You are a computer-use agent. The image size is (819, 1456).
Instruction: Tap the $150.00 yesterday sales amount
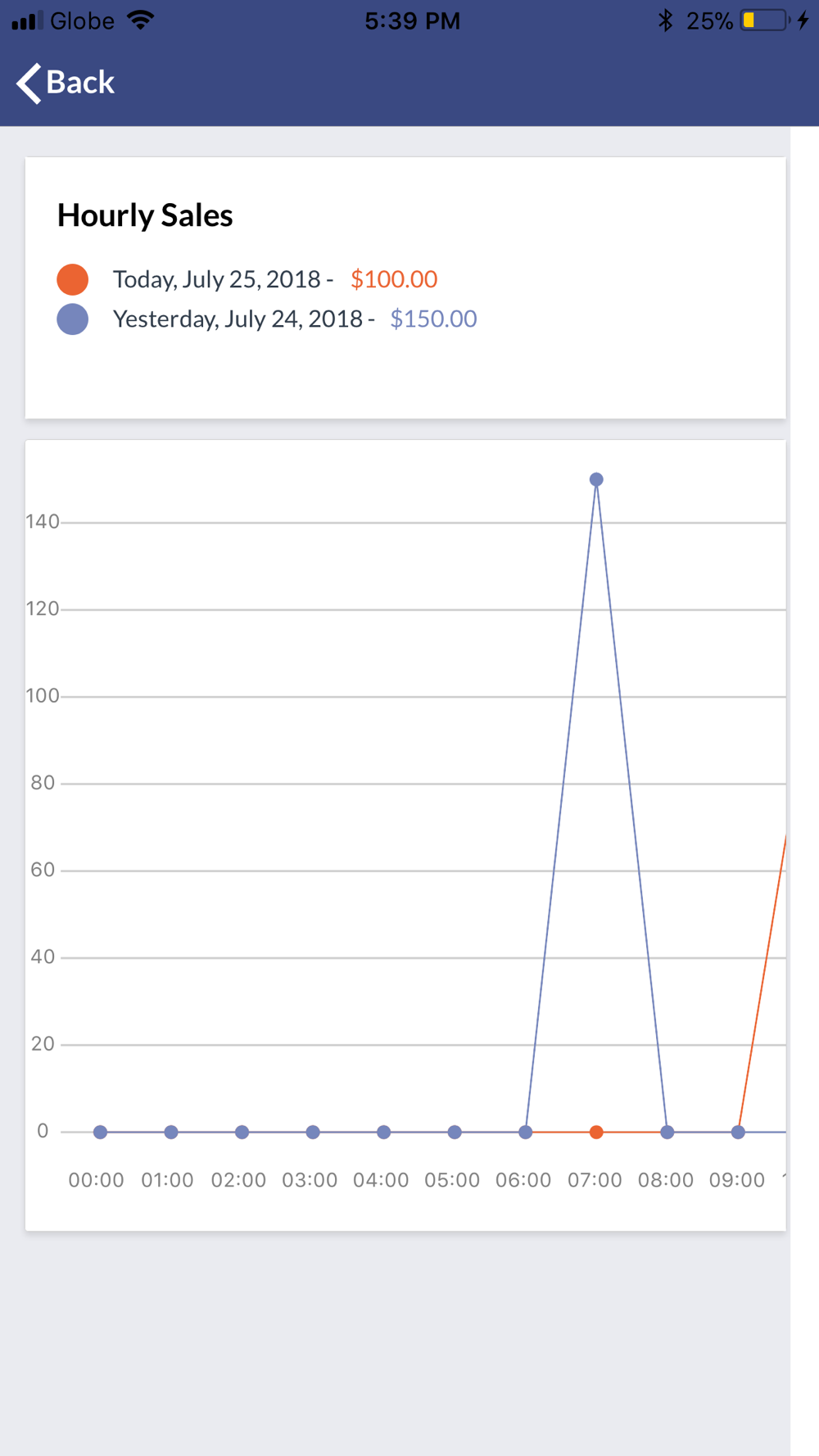tap(433, 319)
